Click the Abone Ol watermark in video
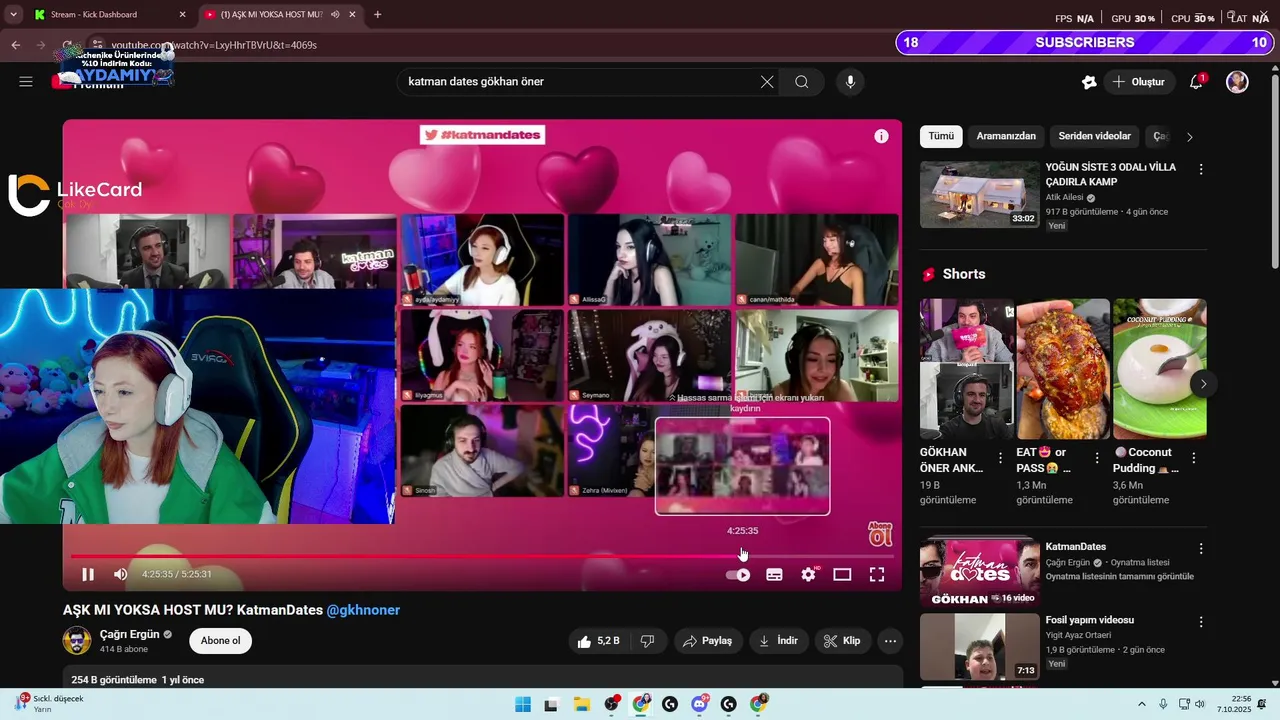The width and height of the screenshot is (1280, 720). coord(880,534)
